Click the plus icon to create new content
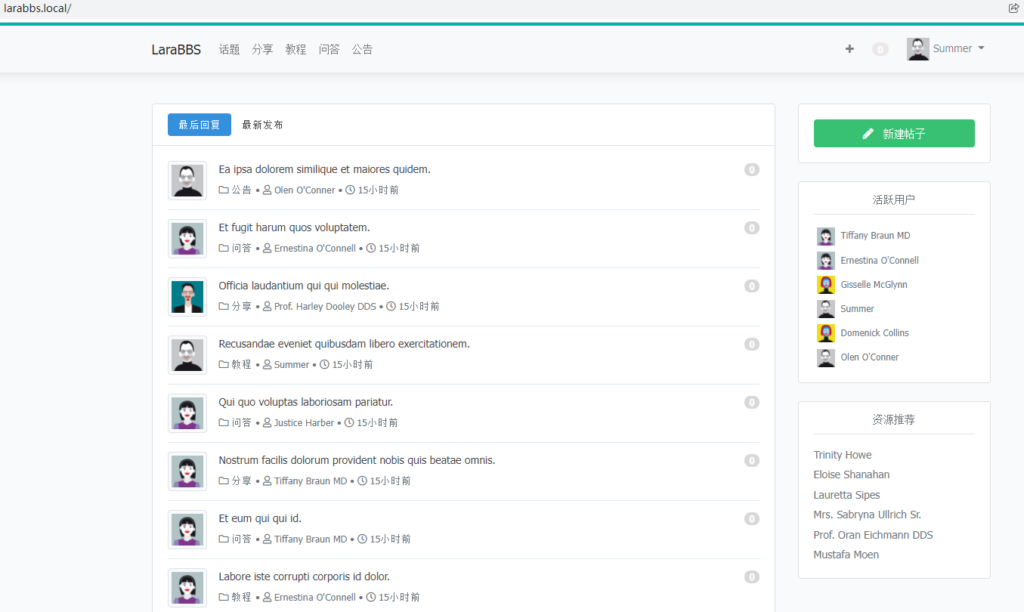Image resolution: width=1024 pixels, height=612 pixels. tap(849, 48)
